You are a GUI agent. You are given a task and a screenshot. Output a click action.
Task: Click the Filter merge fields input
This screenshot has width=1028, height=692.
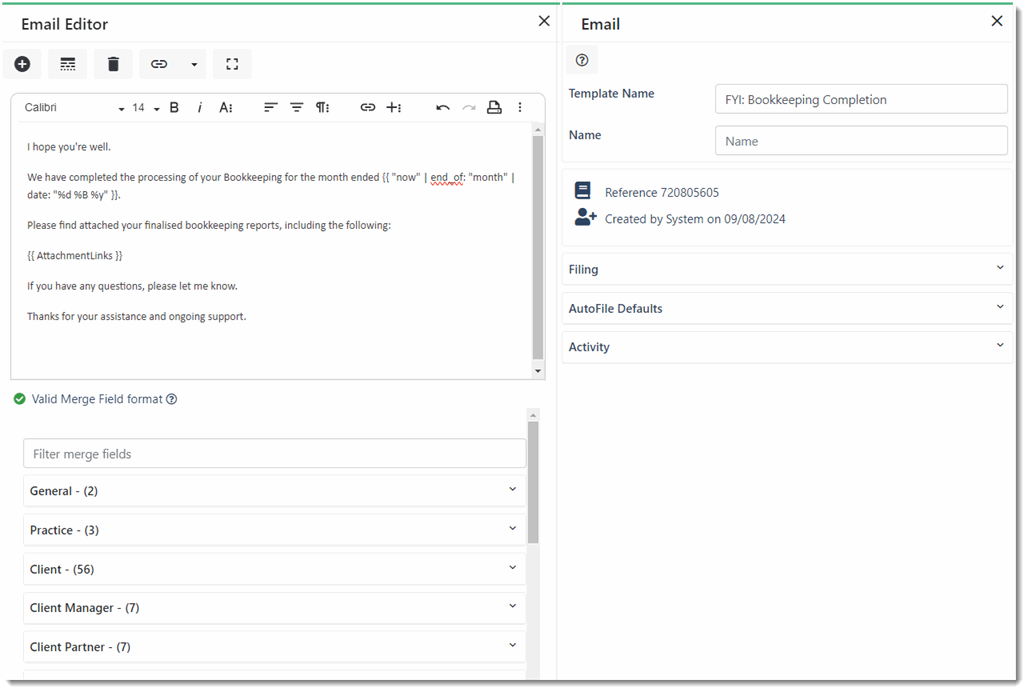point(275,453)
